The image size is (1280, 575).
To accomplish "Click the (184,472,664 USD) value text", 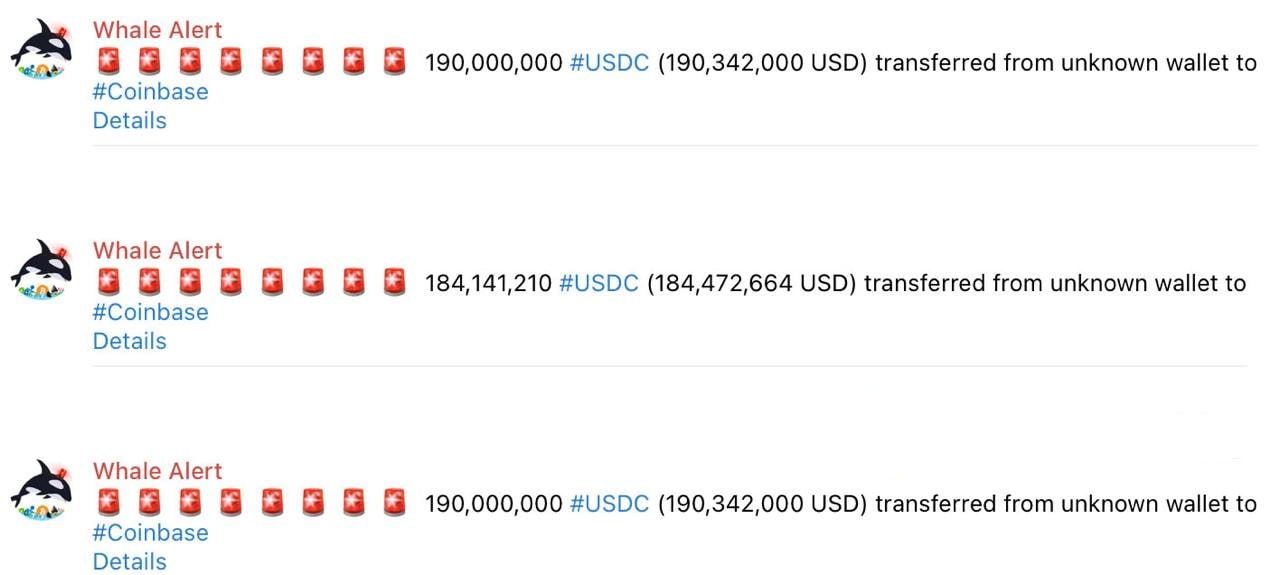I will click(x=751, y=283).
